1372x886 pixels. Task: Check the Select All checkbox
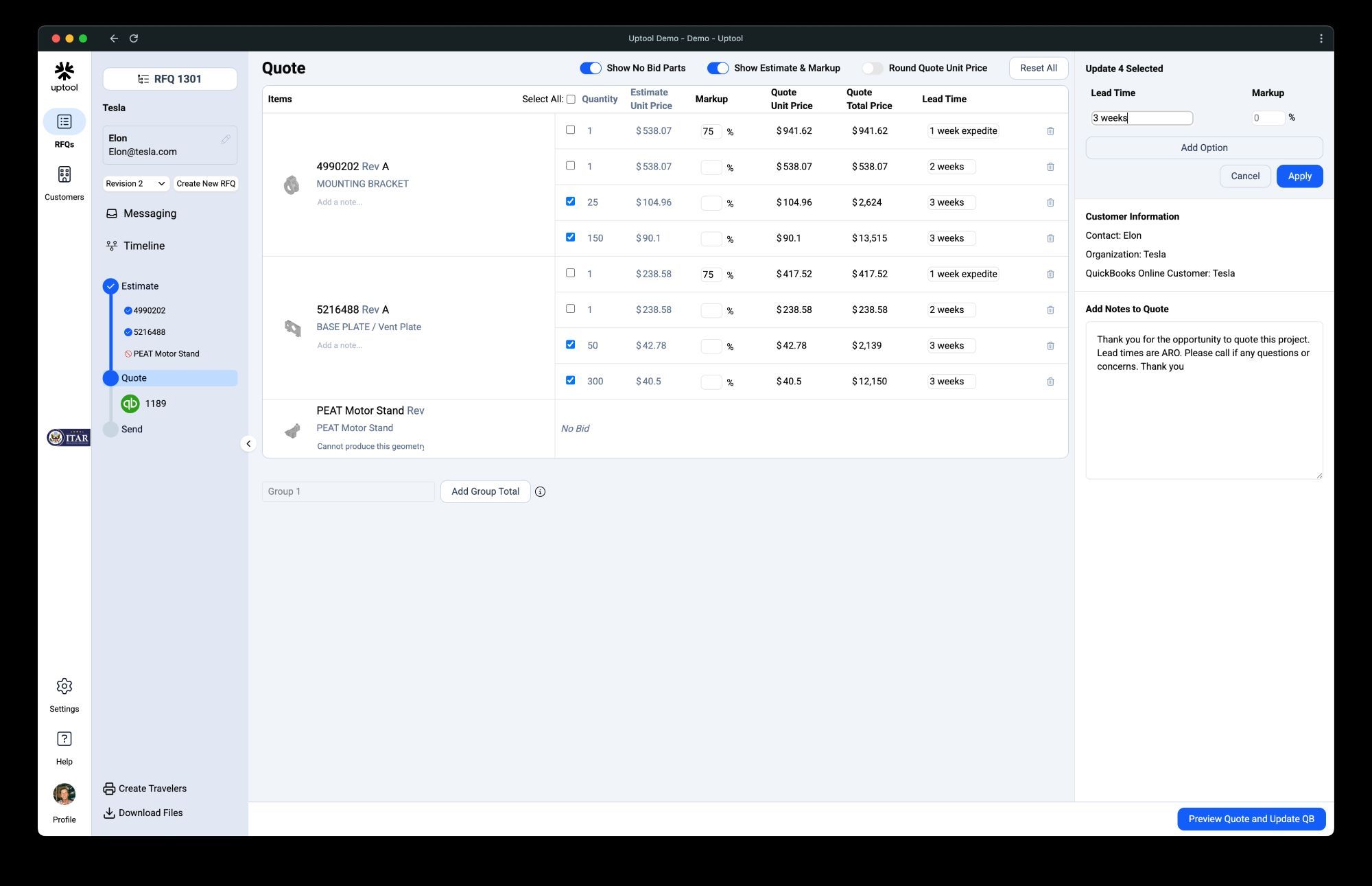click(x=571, y=100)
